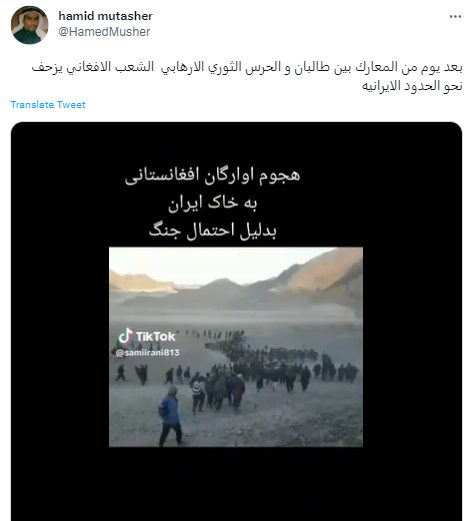476x521 pixels.
Task: Click the TikTok wordmark in the video
Action: click(x=155, y=337)
